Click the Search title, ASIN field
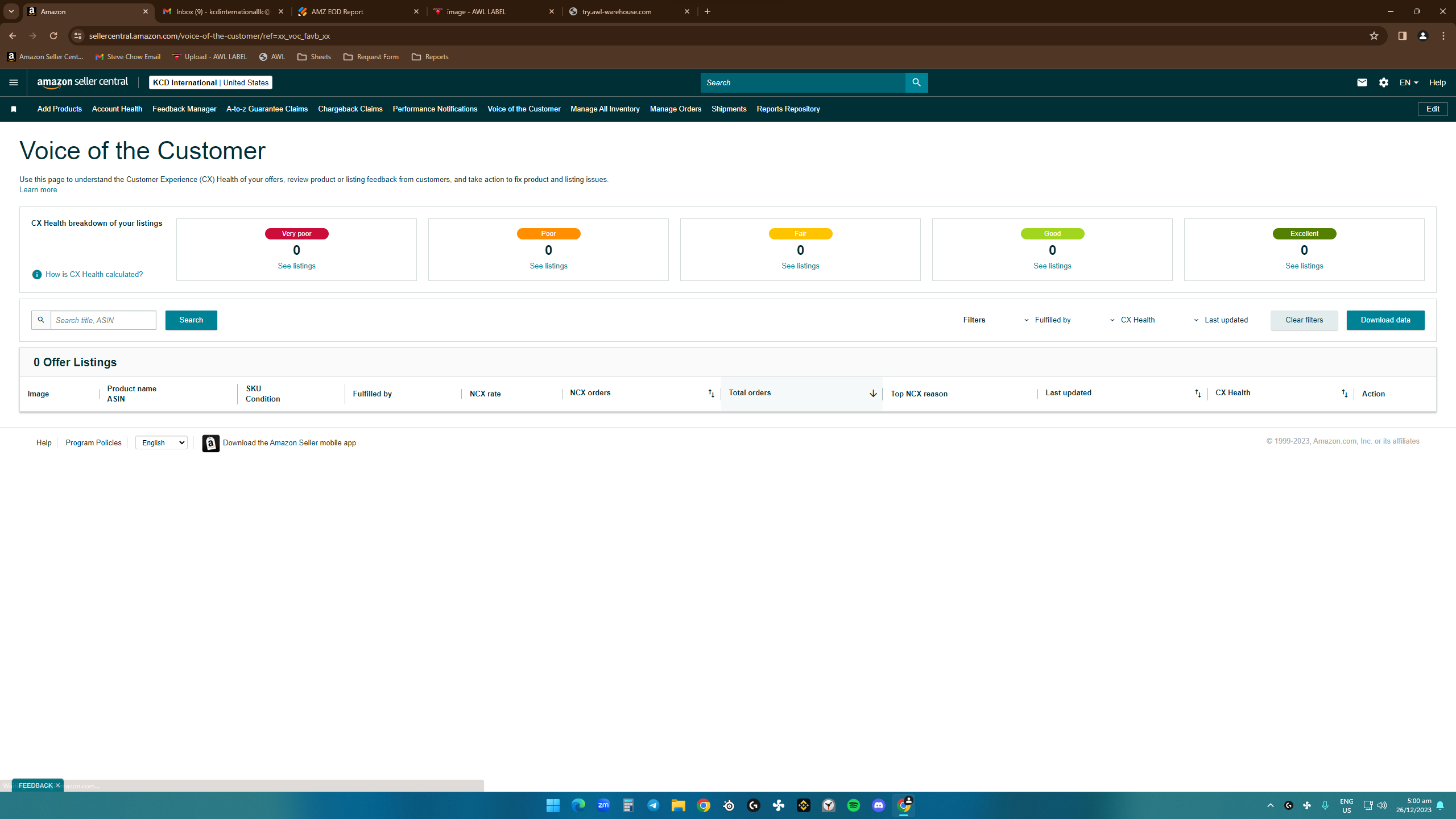 (x=104, y=320)
